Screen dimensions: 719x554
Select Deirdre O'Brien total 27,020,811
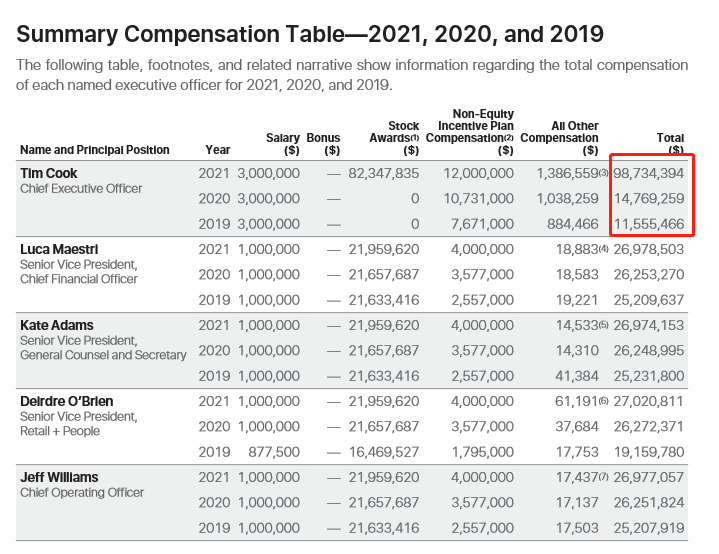pos(648,401)
